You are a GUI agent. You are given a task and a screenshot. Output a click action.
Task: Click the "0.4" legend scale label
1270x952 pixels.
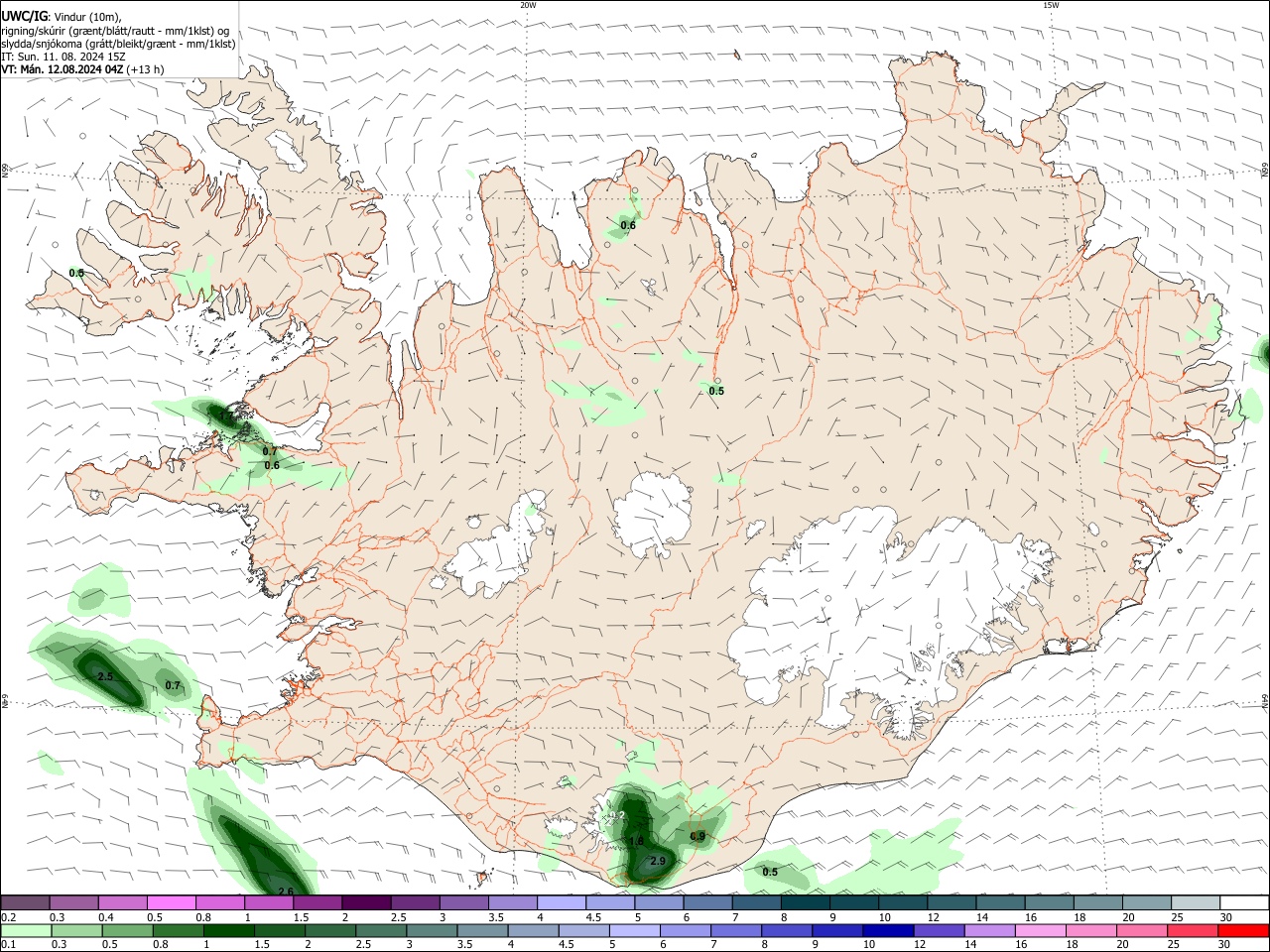[x=106, y=917]
